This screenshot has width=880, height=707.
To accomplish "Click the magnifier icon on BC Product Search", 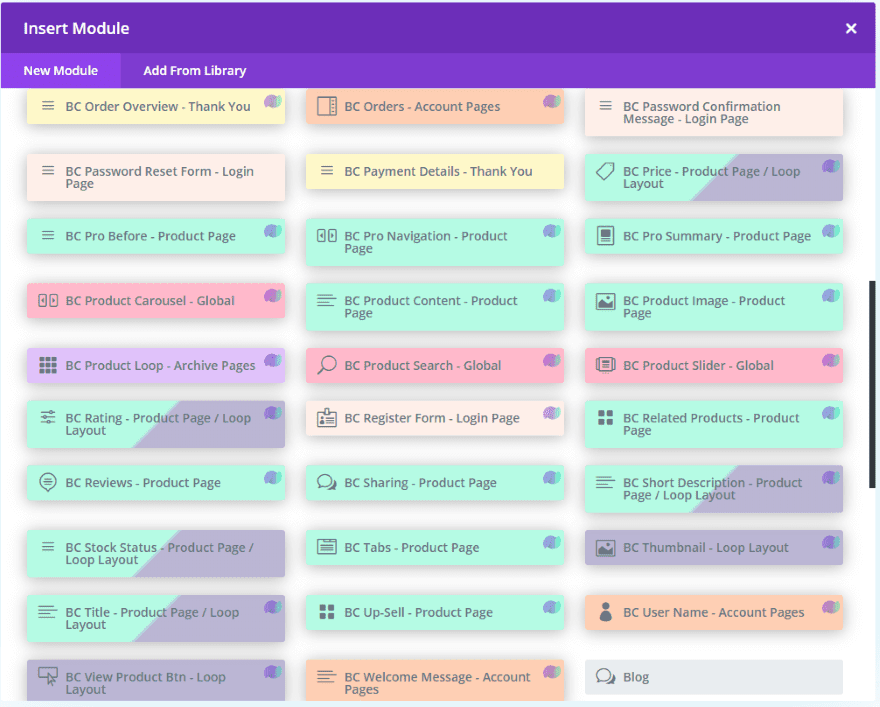I will click(x=327, y=365).
